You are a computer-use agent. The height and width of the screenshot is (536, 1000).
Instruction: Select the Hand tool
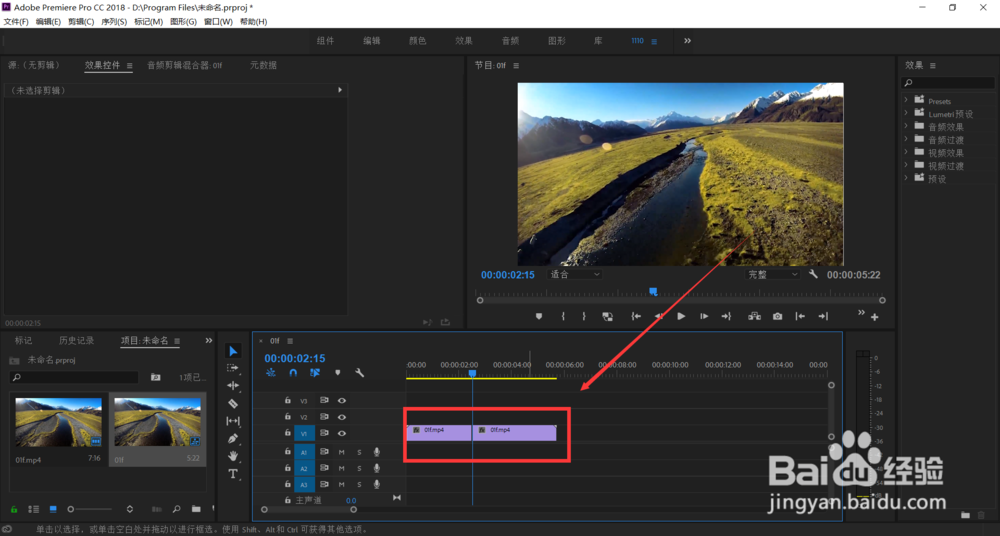coord(233,456)
